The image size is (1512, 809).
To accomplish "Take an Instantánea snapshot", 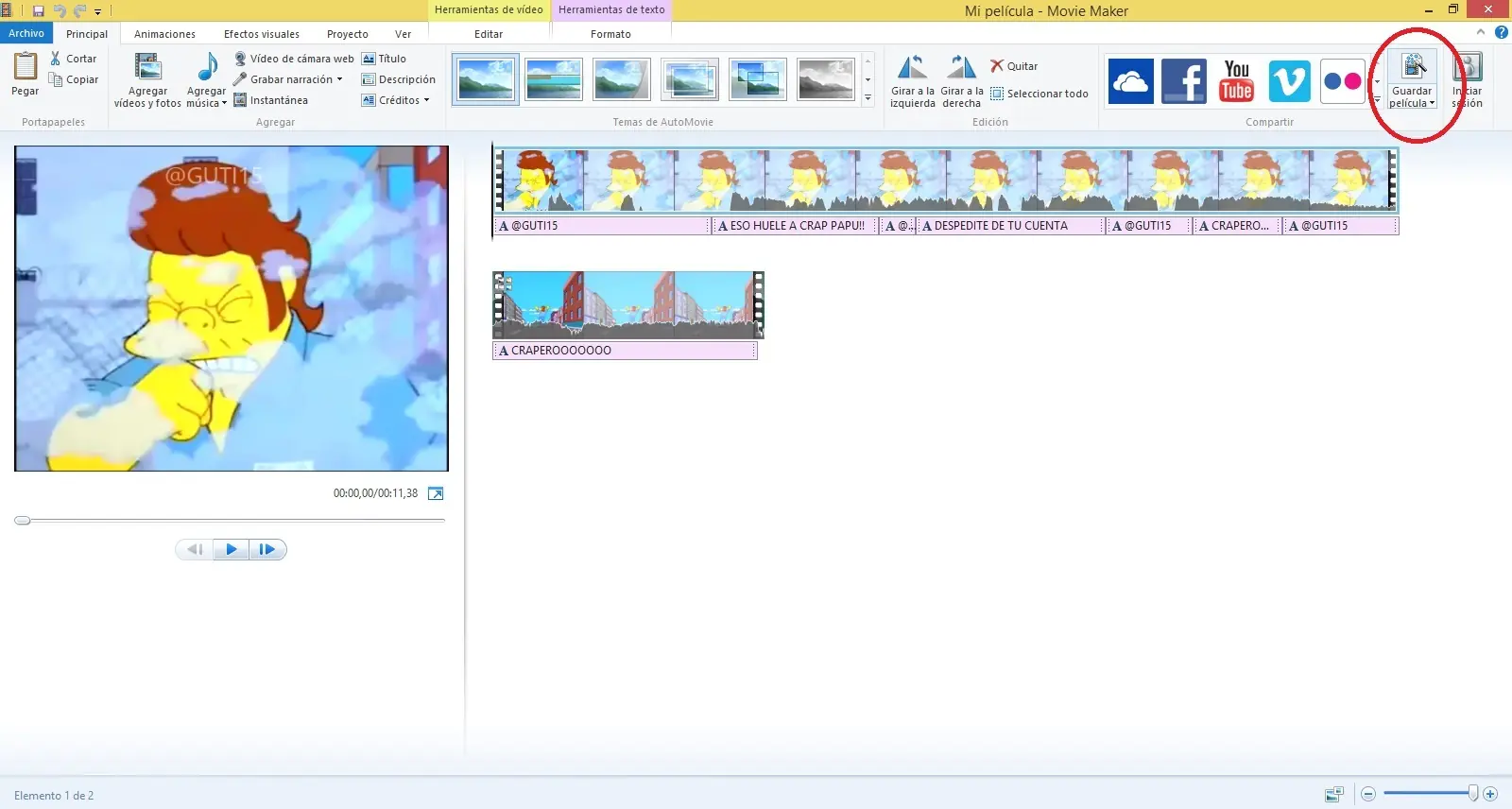I will point(271,100).
